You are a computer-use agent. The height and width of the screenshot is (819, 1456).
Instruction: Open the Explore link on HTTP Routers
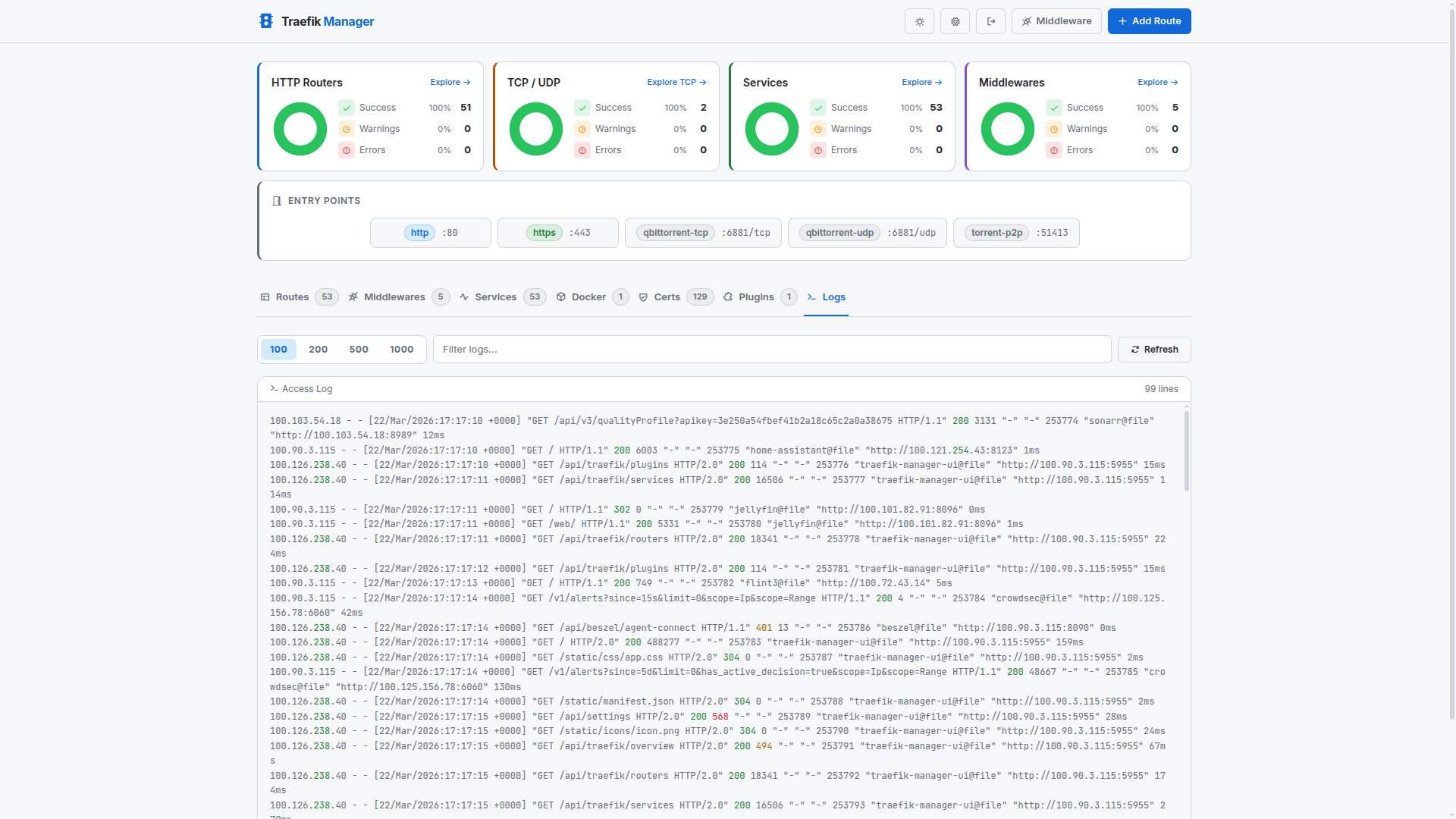[x=450, y=82]
